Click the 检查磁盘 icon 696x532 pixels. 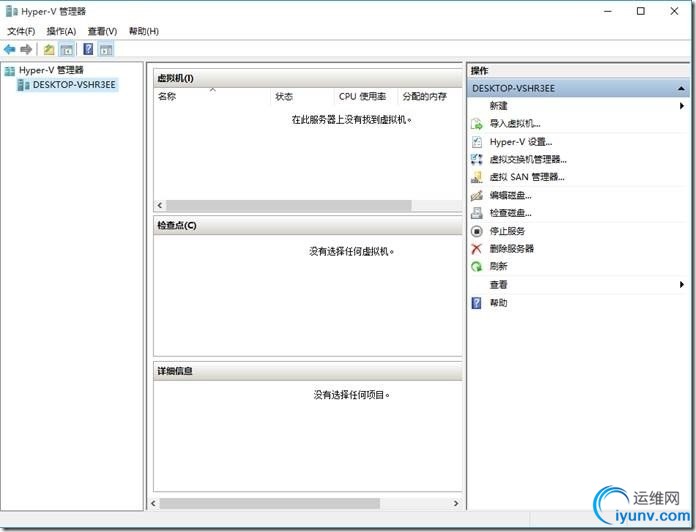pyautogui.click(x=476, y=213)
